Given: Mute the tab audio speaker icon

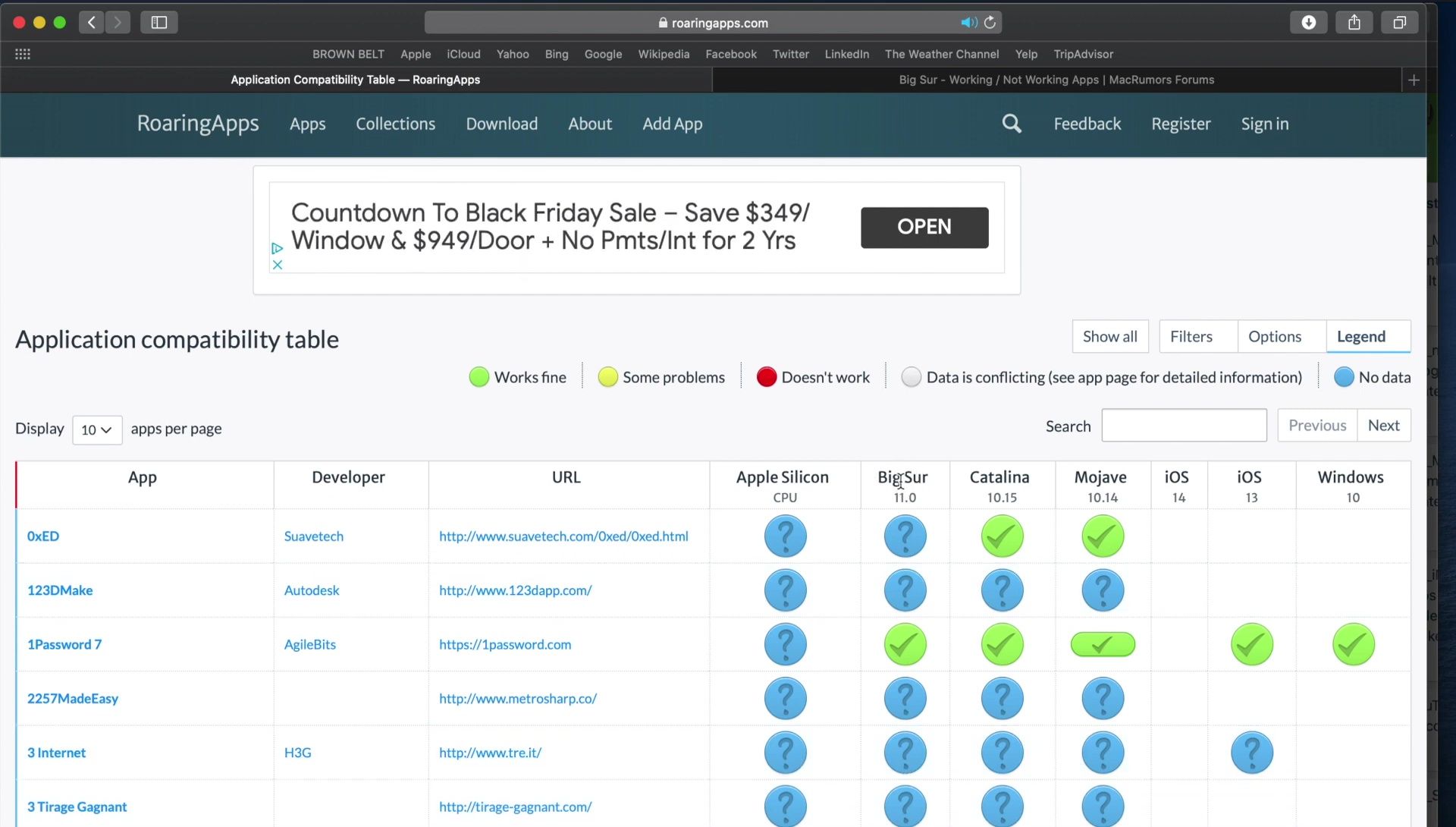Looking at the screenshot, I should tap(968, 23).
